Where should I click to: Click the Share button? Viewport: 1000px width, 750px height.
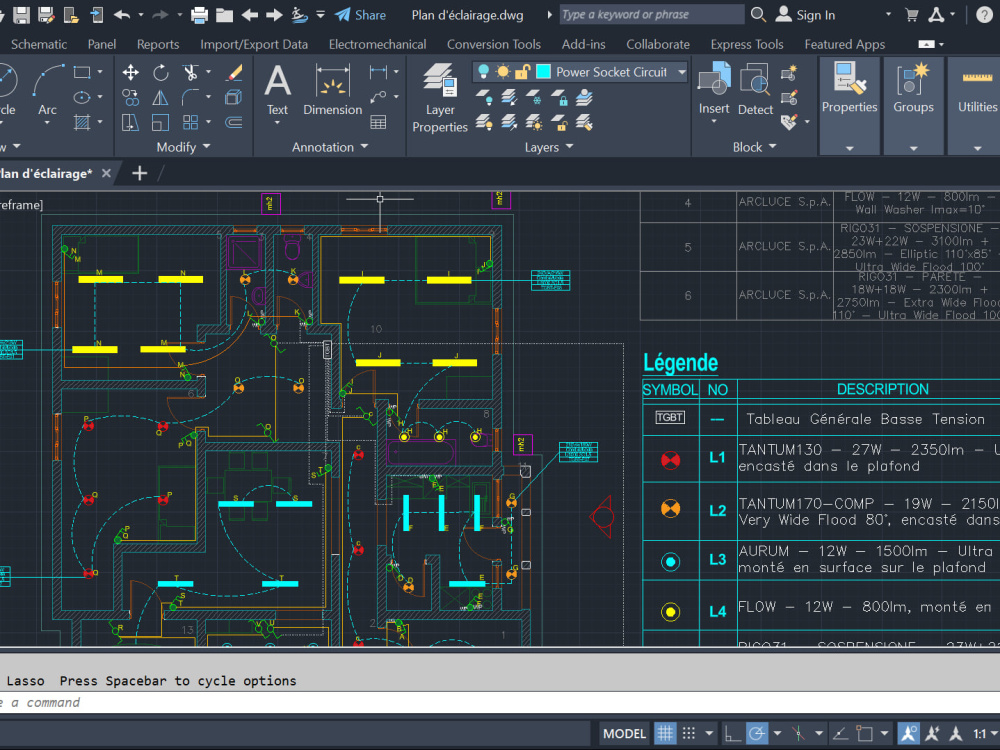[x=360, y=15]
